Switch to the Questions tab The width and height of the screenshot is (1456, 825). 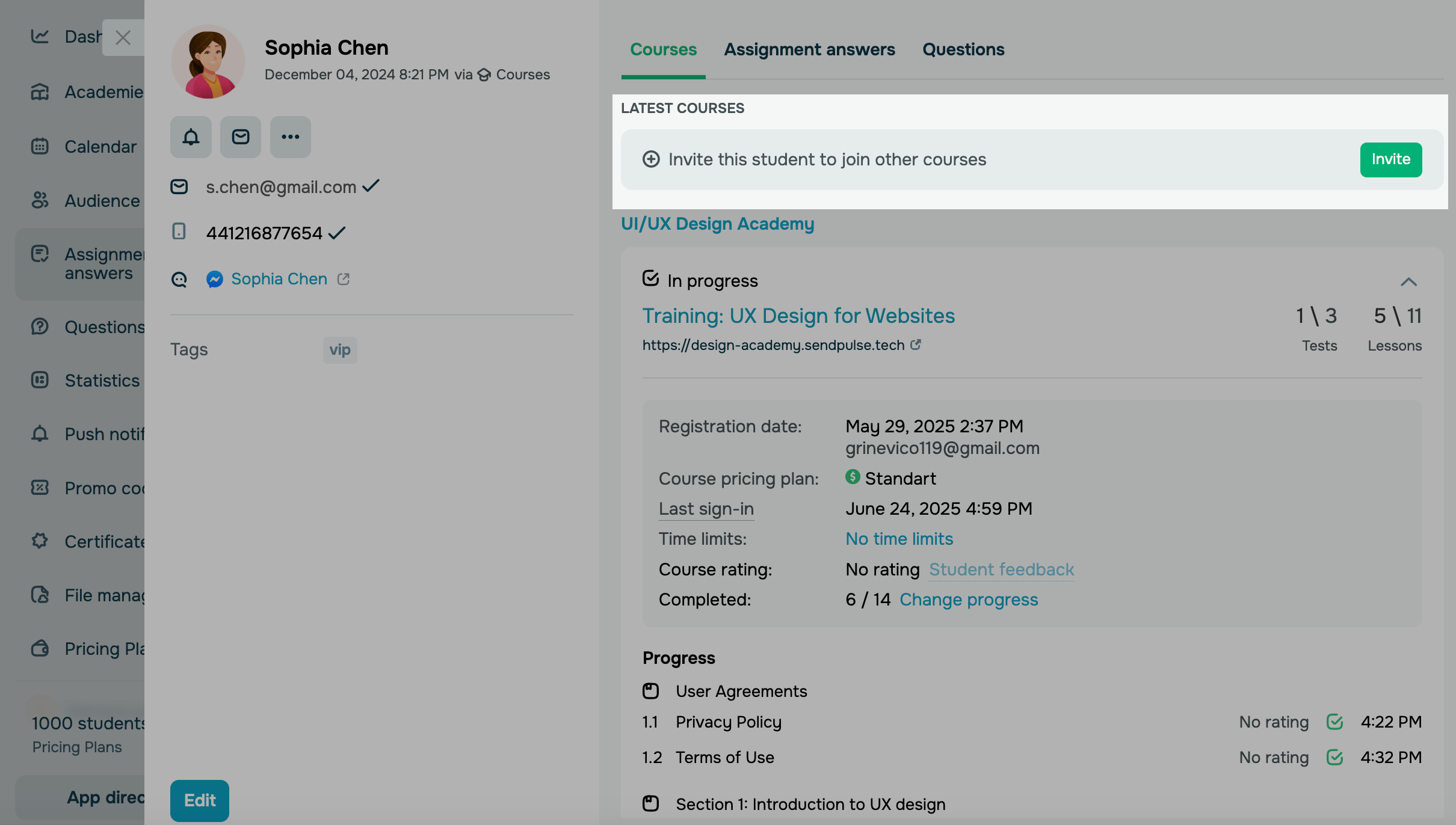pos(963,49)
